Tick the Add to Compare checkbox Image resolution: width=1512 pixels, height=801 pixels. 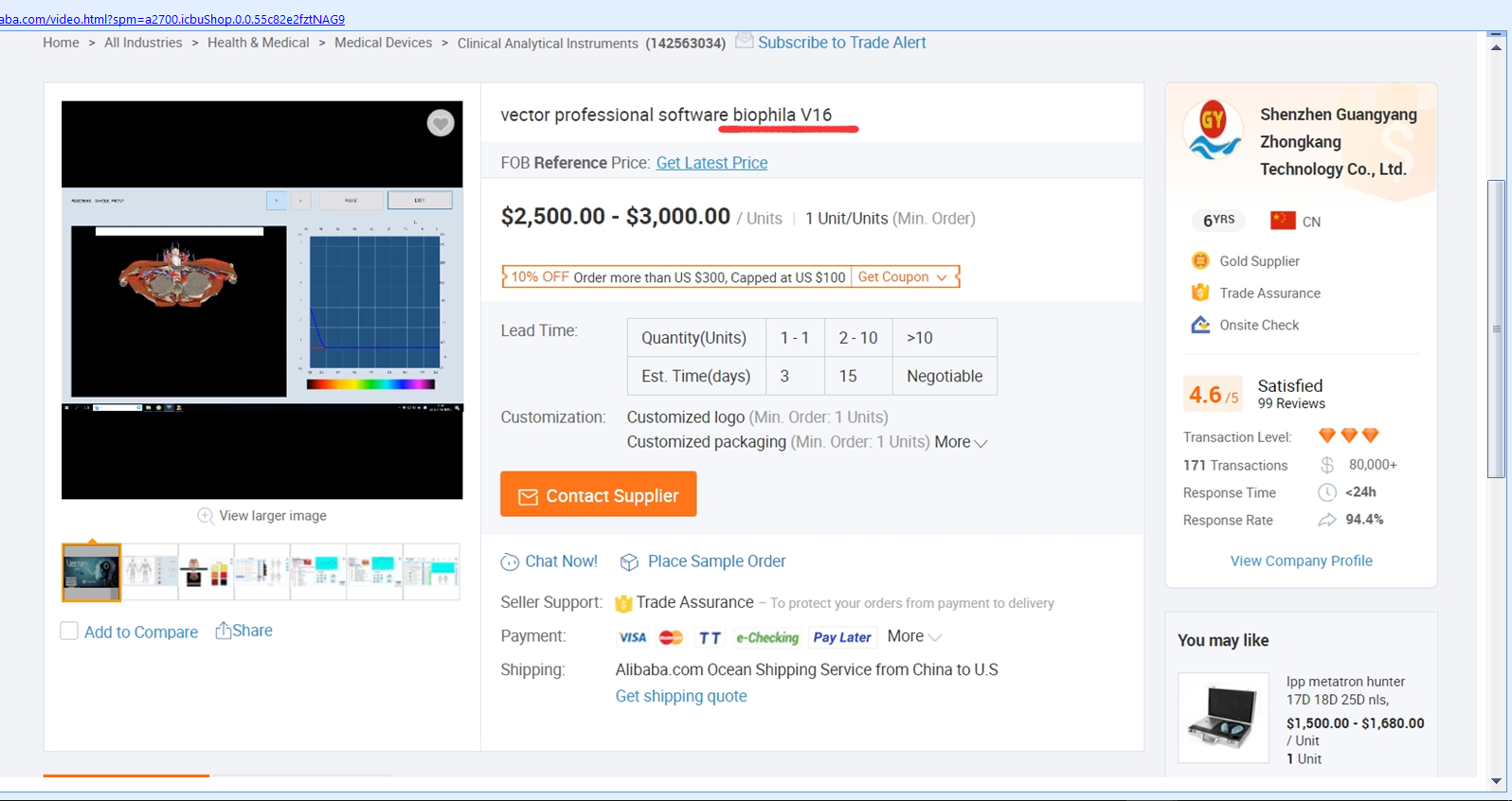point(69,632)
